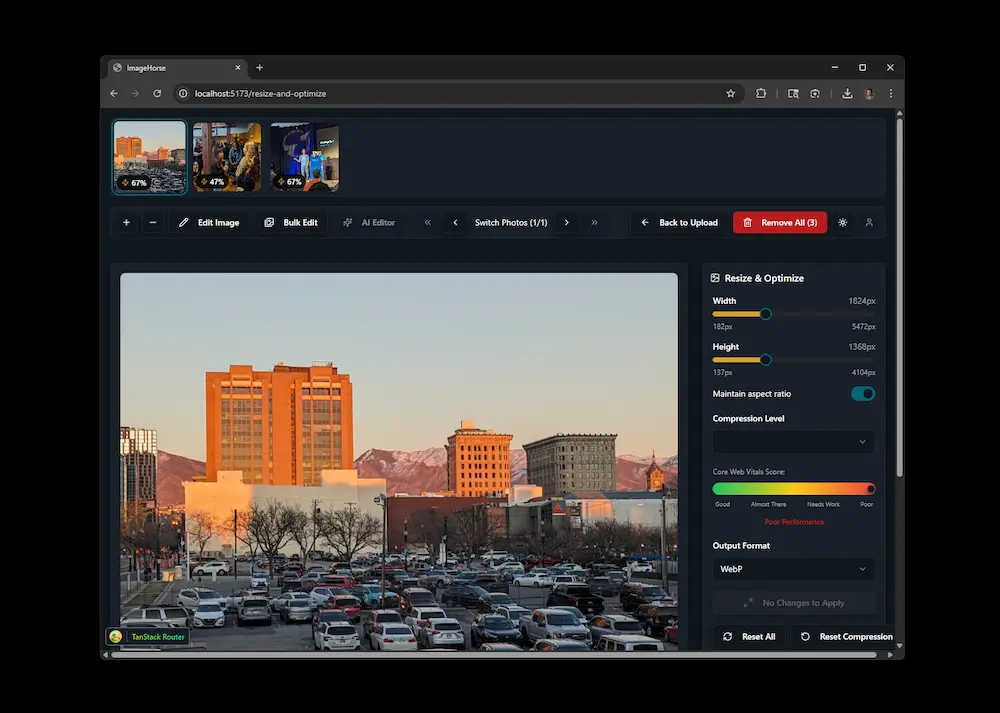The width and height of the screenshot is (1000, 713).
Task: Go to next photo with right chevron
Action: 566,223
